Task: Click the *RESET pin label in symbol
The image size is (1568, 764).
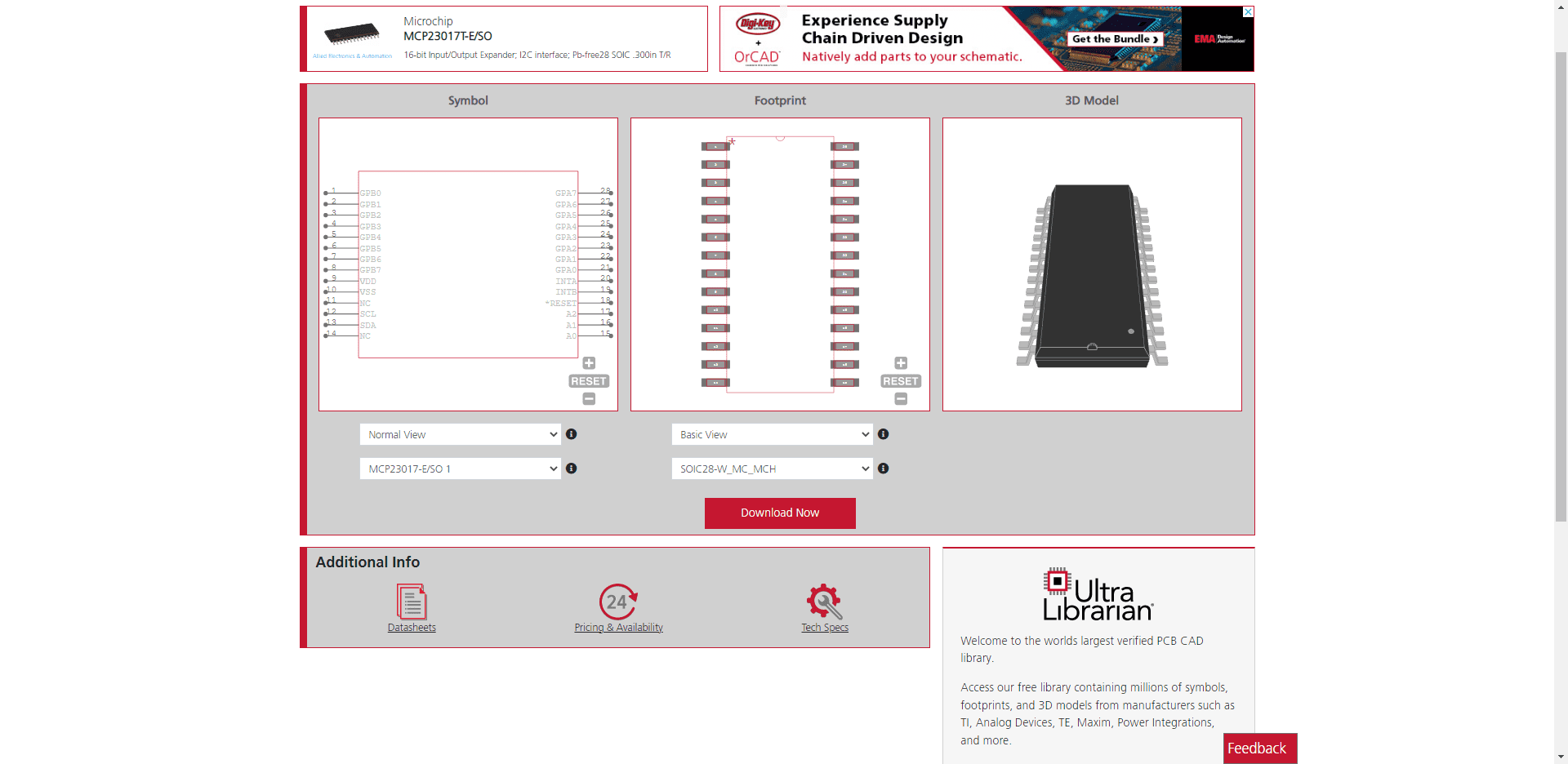Action: pos(561,304)
